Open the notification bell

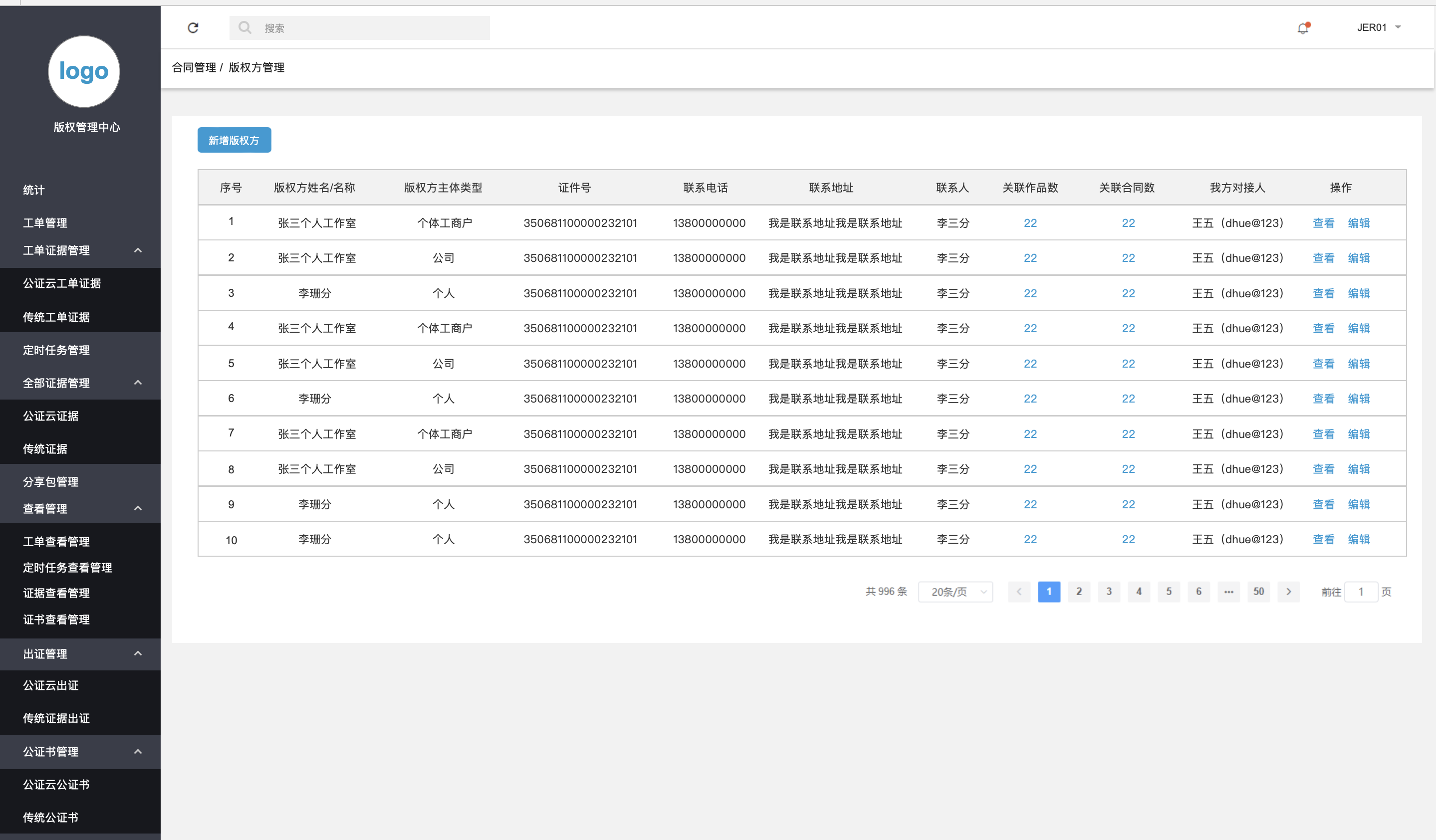click(x=1303, y=28)
